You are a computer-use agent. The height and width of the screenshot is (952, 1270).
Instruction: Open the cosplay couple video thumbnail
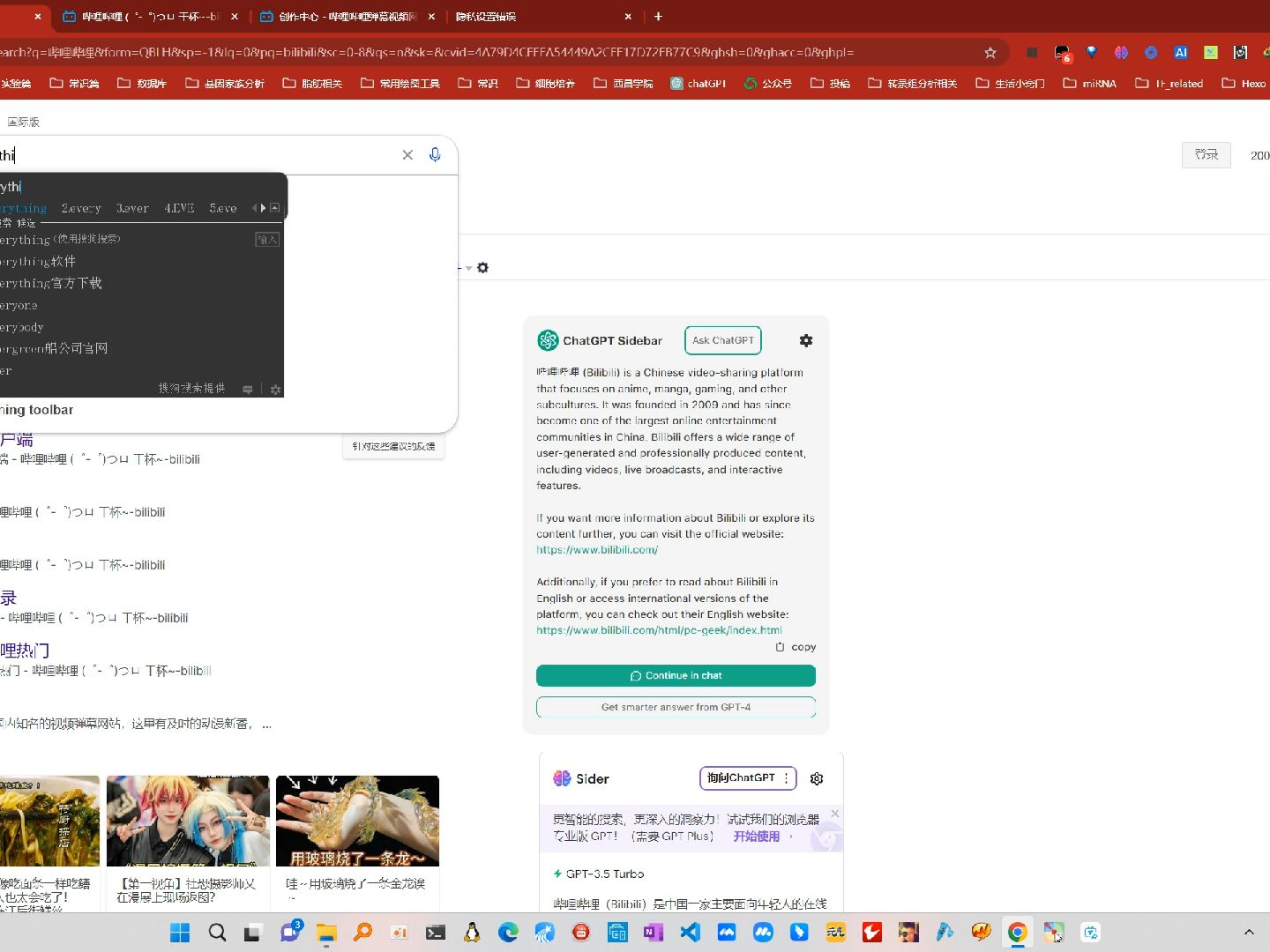coord(188,821)
